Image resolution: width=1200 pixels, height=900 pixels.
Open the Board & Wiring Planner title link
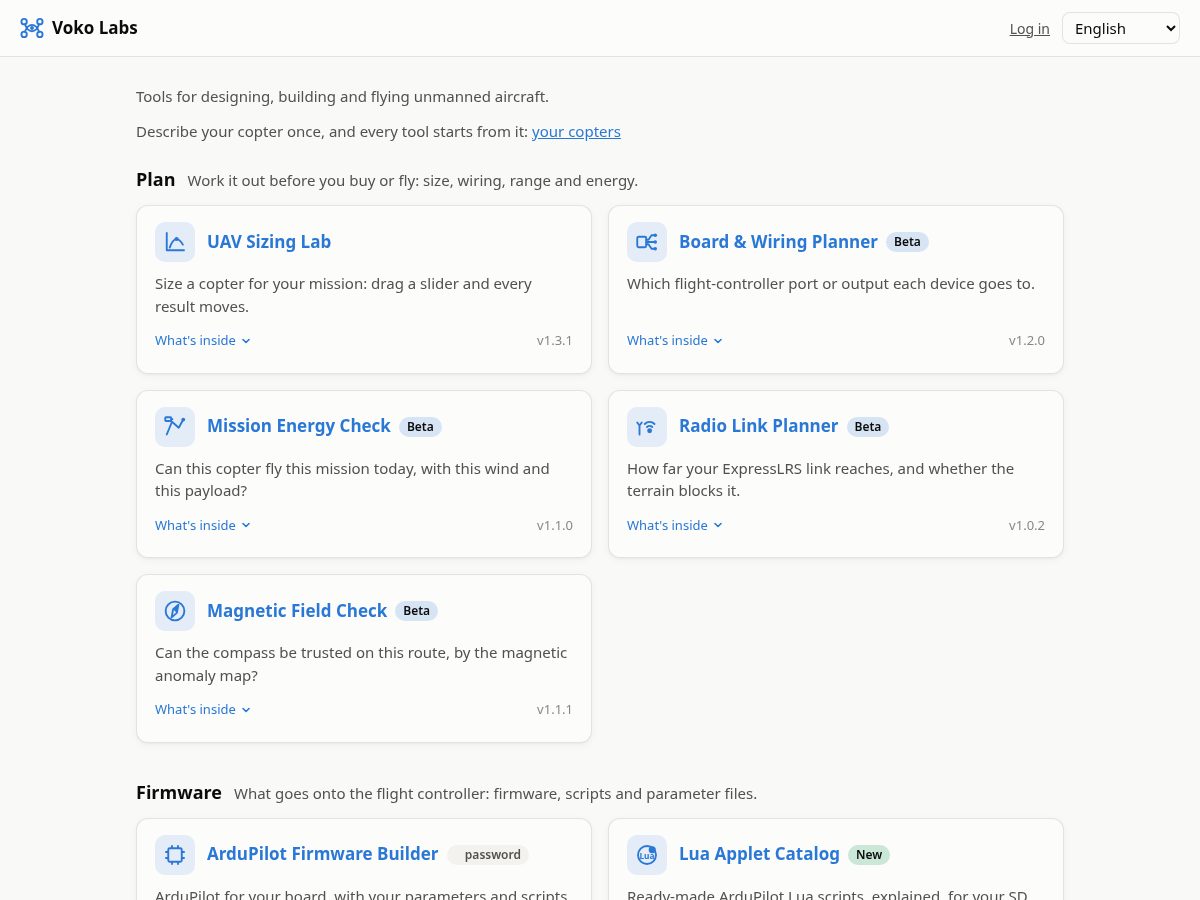(778, 242)
